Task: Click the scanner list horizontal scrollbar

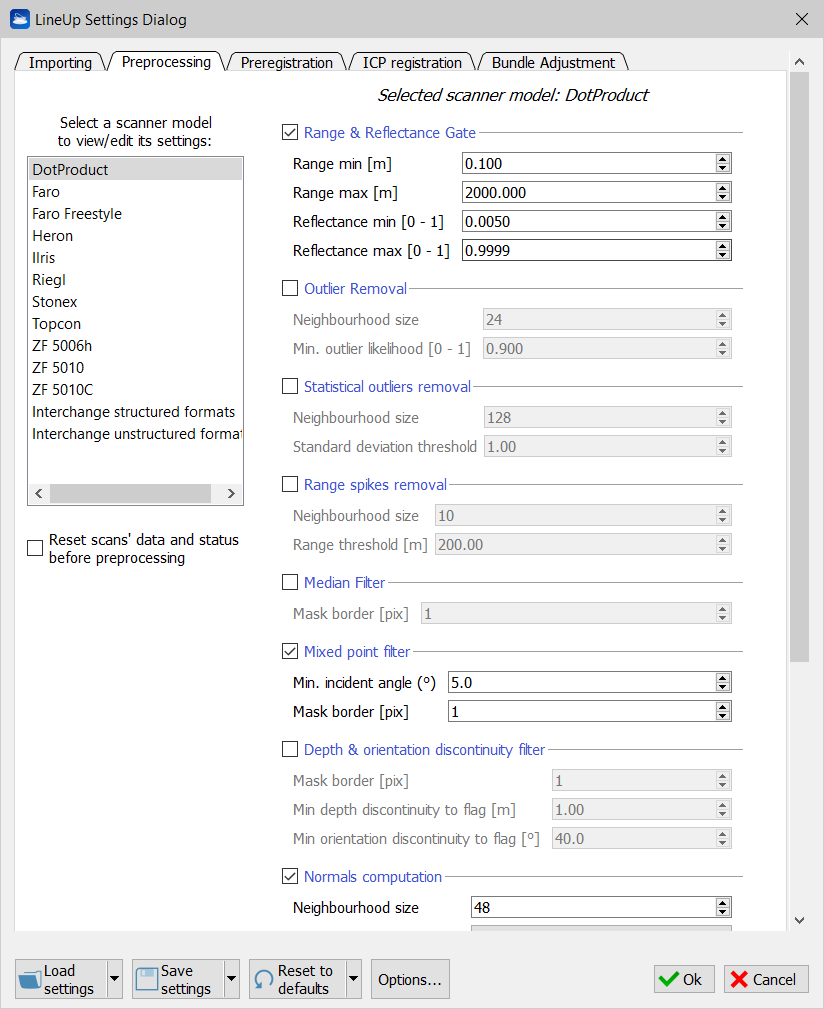Action: click(x=130, y=494)
